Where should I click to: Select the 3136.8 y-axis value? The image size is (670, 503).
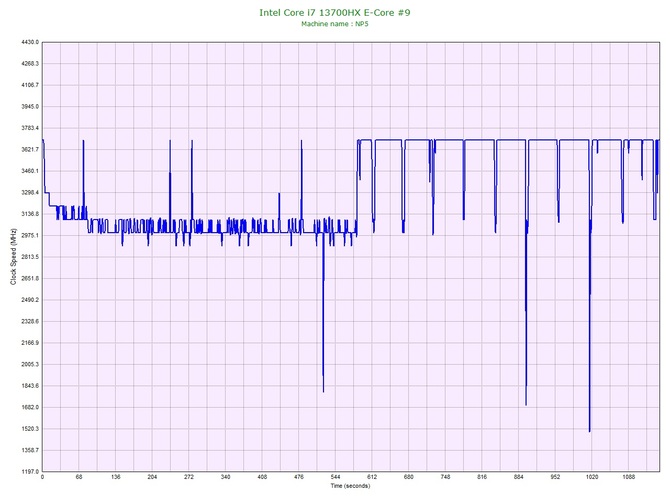click(30, 214)
